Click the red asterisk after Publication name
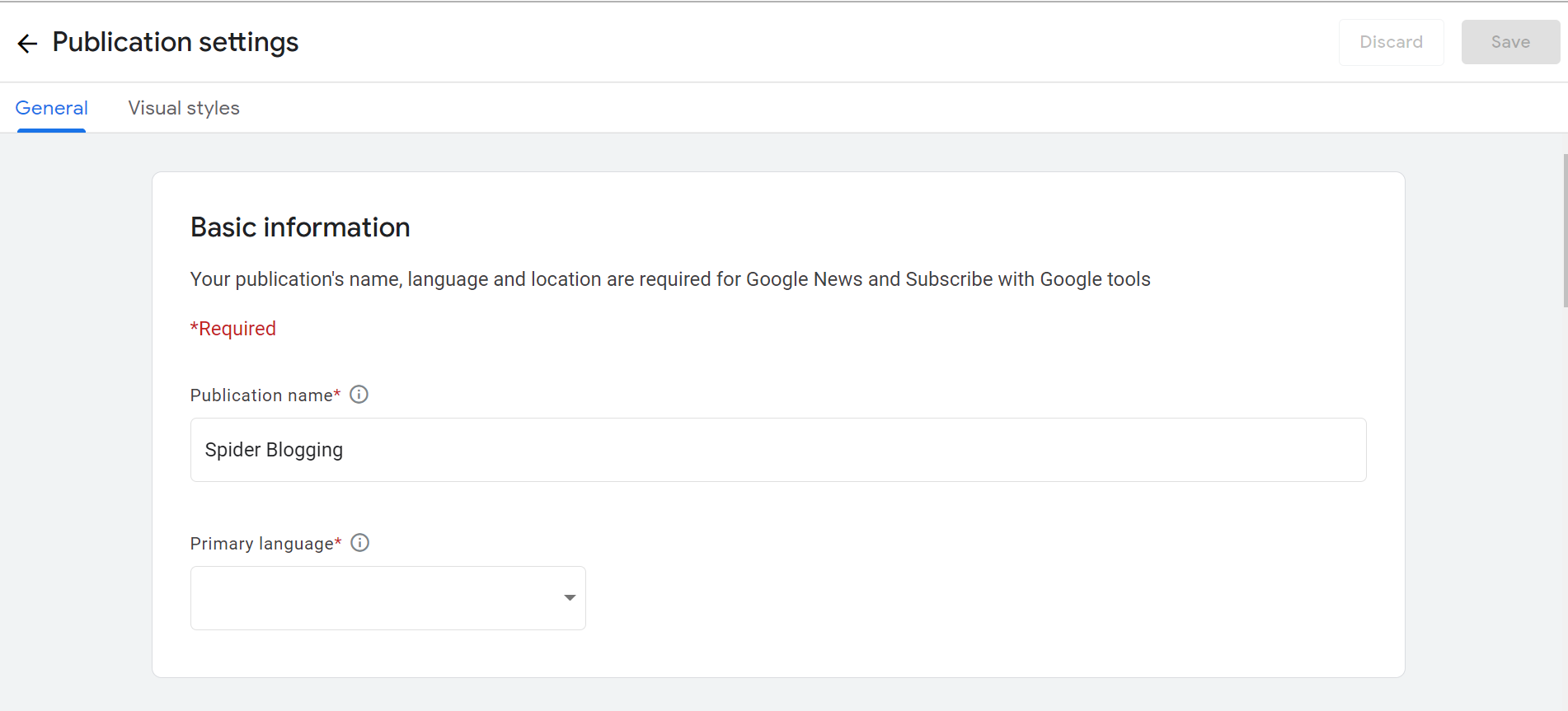The image size is (1568, 711). [x=337, y=395]
